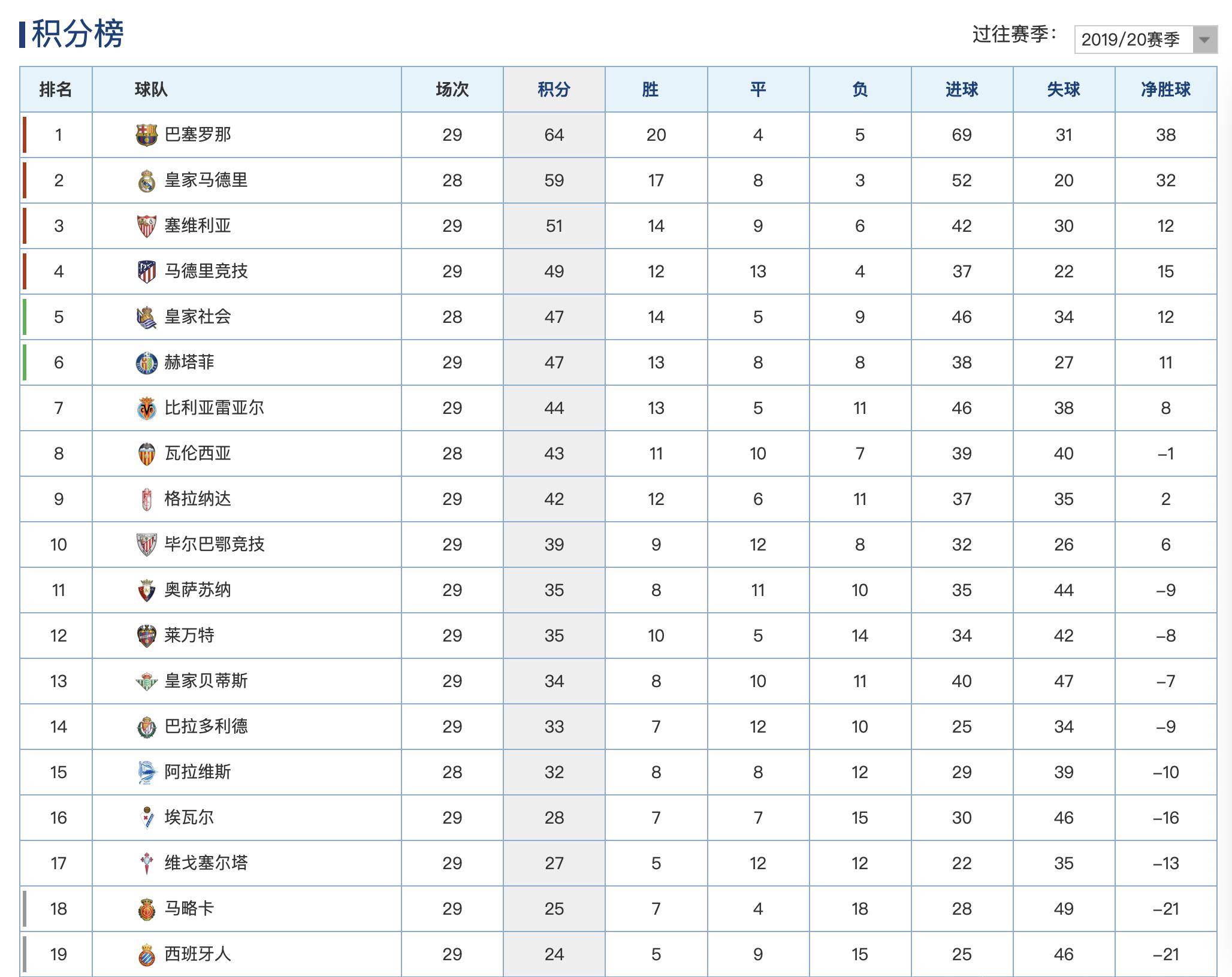Click Sevilla's points value 51
The height and width of the screenshot is (977, 1232).
(x=554, y=226)
